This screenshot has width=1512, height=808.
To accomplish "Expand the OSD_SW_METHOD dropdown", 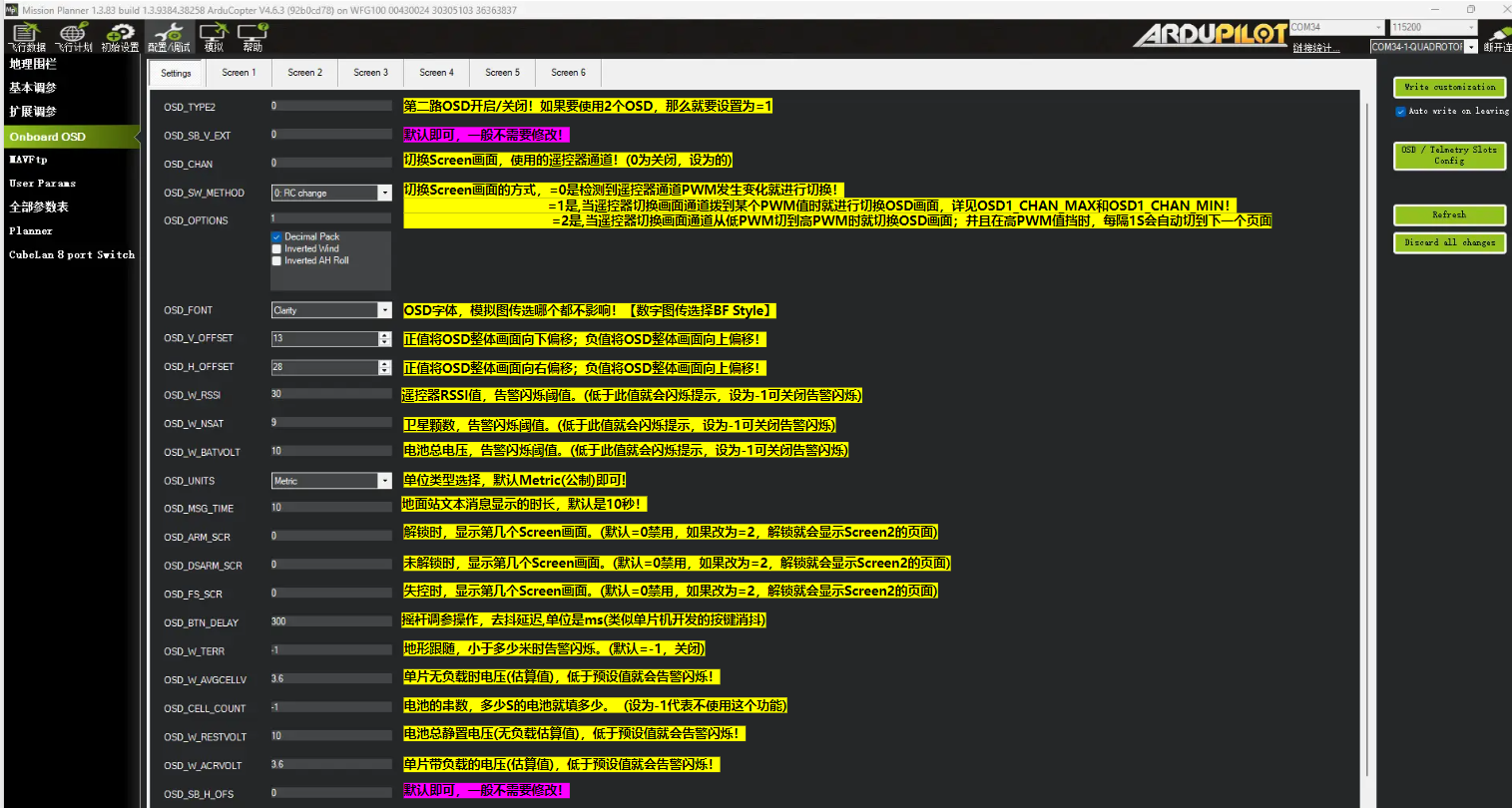I will [x=384, y=194].
